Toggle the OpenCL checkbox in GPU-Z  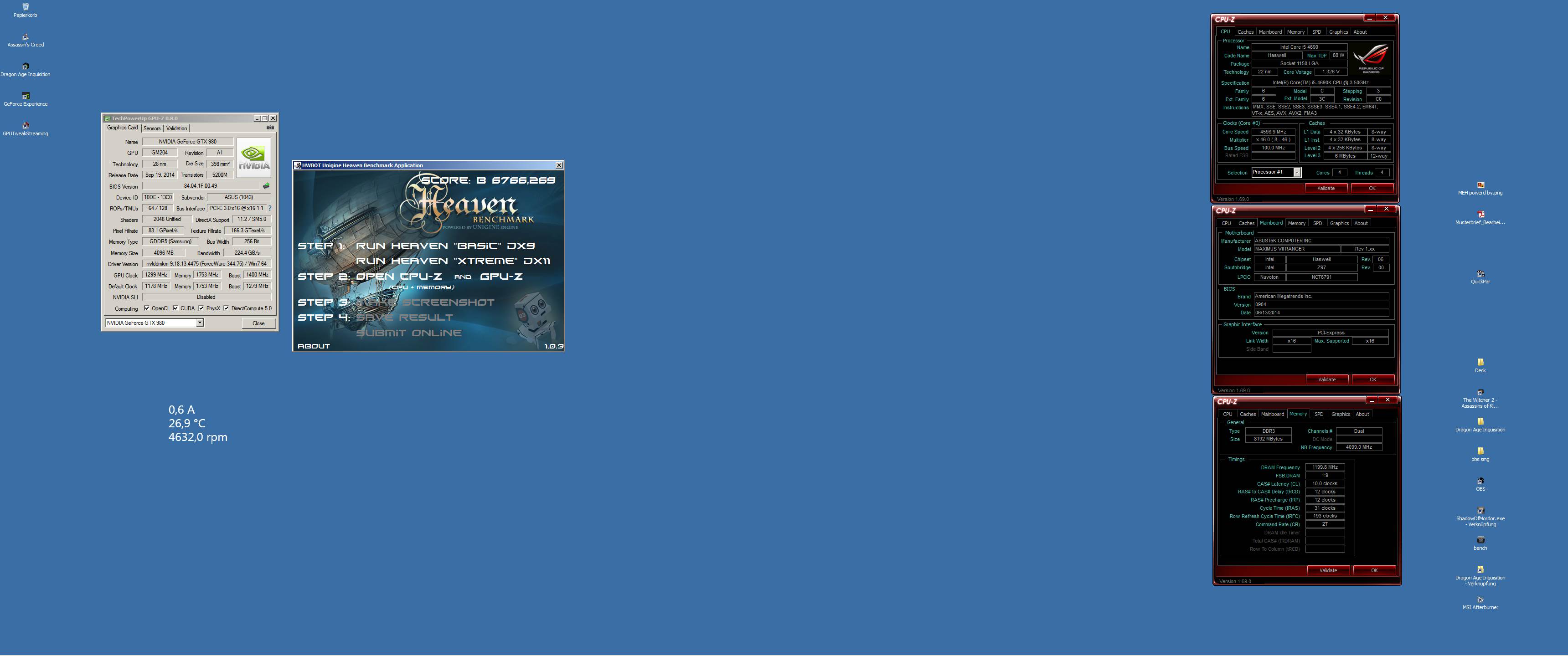(147, 308)
